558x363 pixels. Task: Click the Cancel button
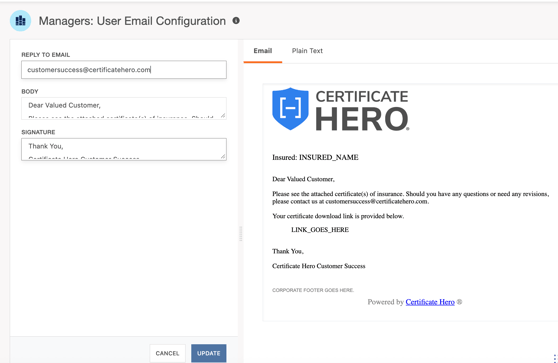click(x=167, y=353)
